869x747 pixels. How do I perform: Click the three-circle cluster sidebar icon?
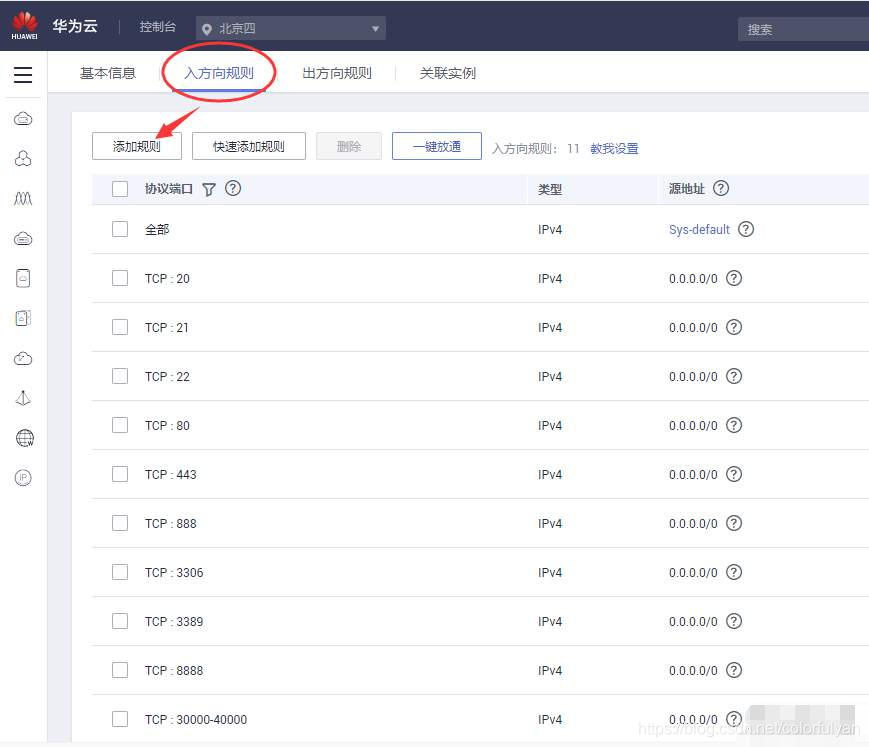point(23,158)
